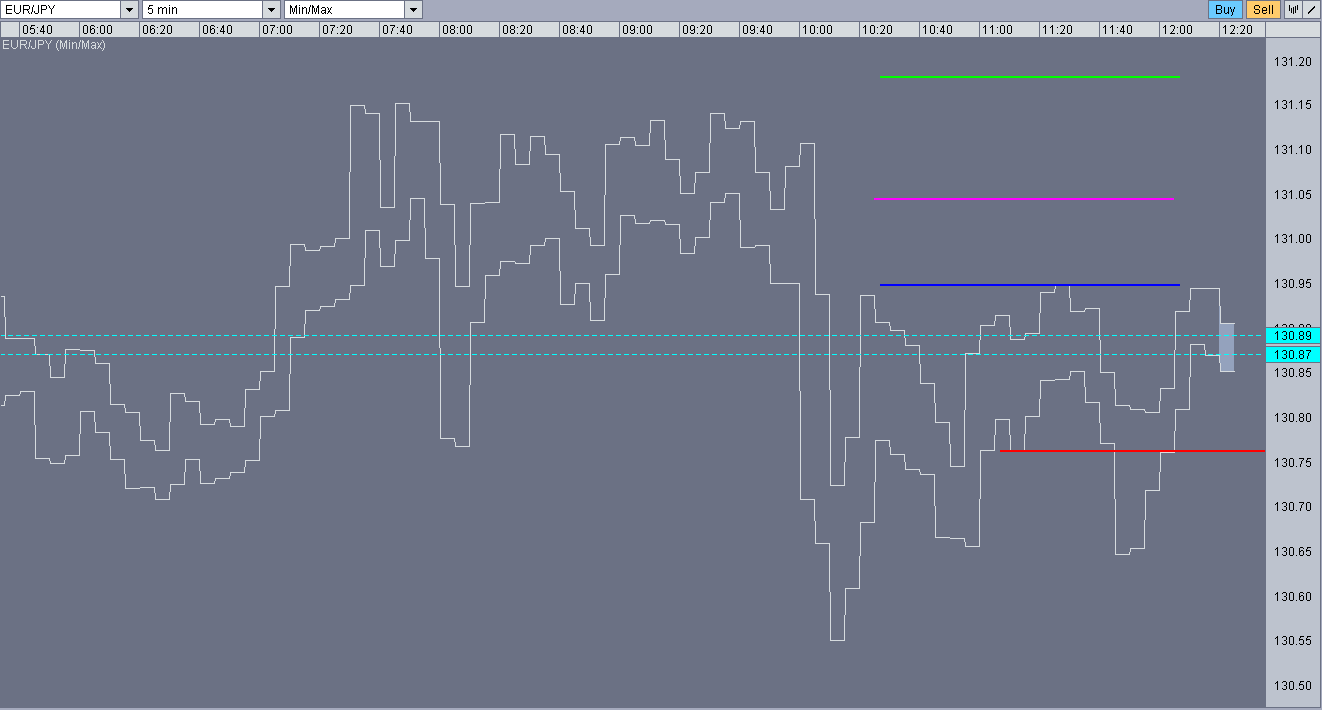The height and width of the screenshot is (710, 1322).
Task: Open the 5 min timeframe dropdown
Action: (211, 10)
